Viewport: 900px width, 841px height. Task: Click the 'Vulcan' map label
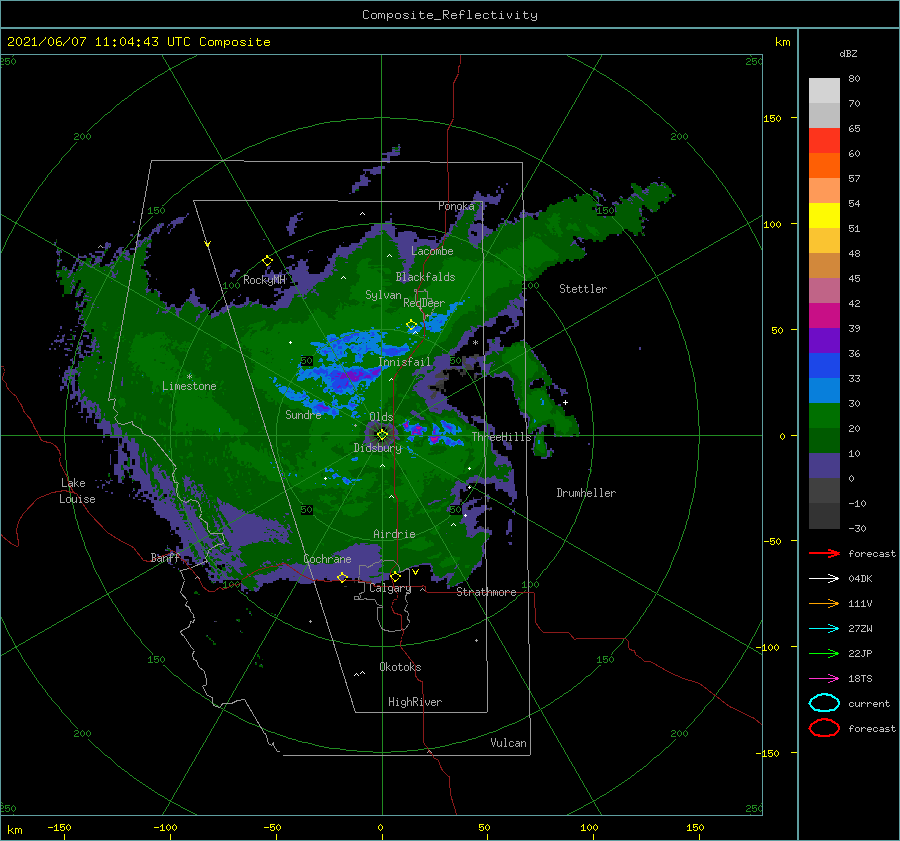(509, 743)
